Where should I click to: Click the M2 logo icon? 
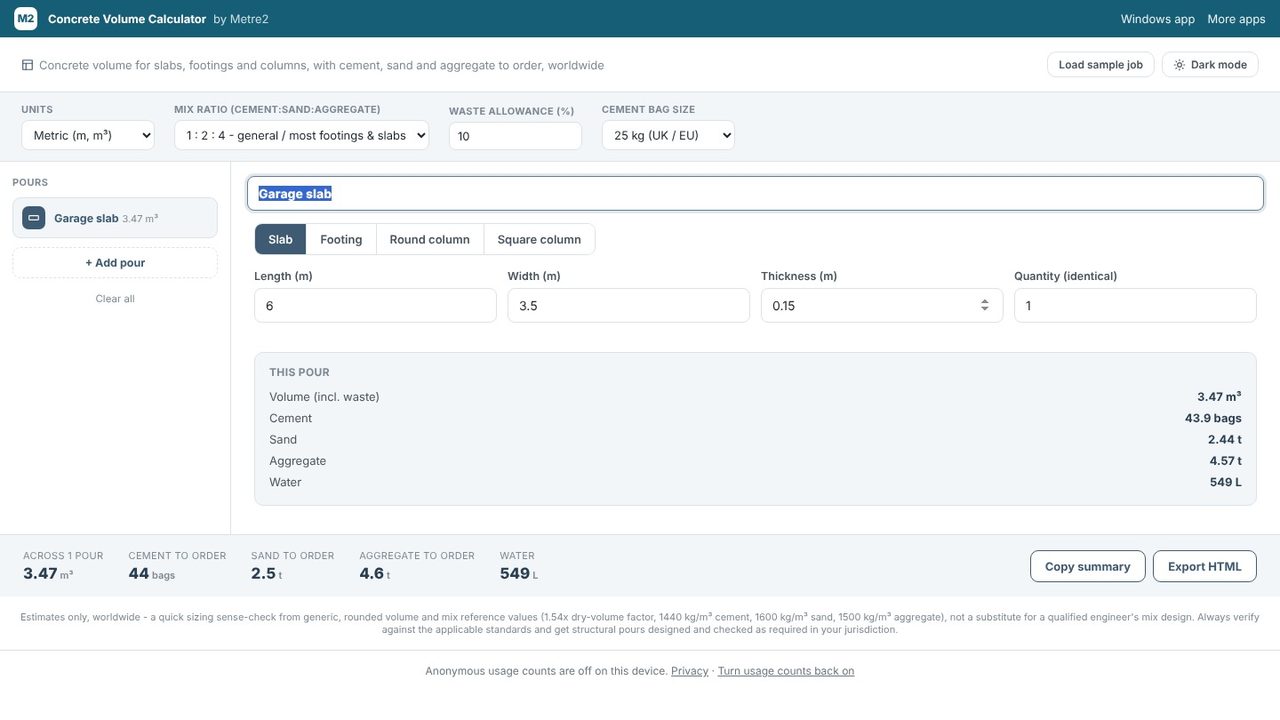[x=25, y=18]
